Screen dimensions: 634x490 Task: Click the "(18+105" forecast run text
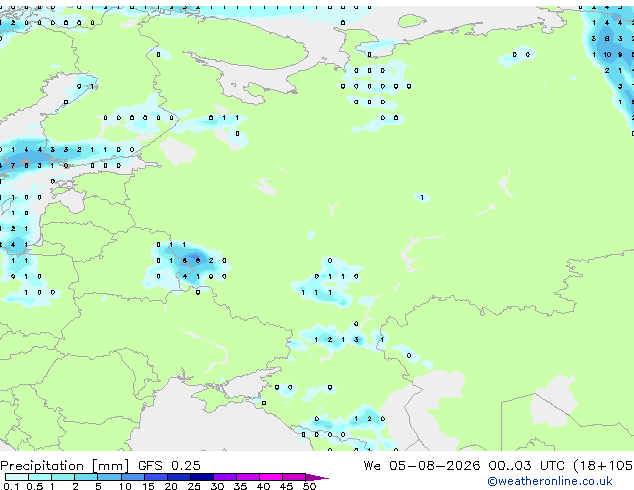(x=603, y=465)
